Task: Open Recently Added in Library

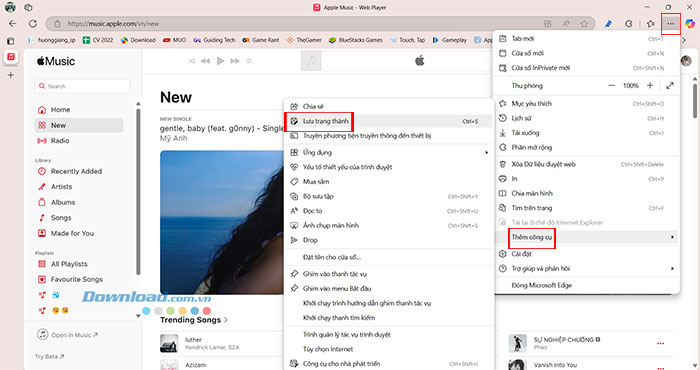Action: 79,171
